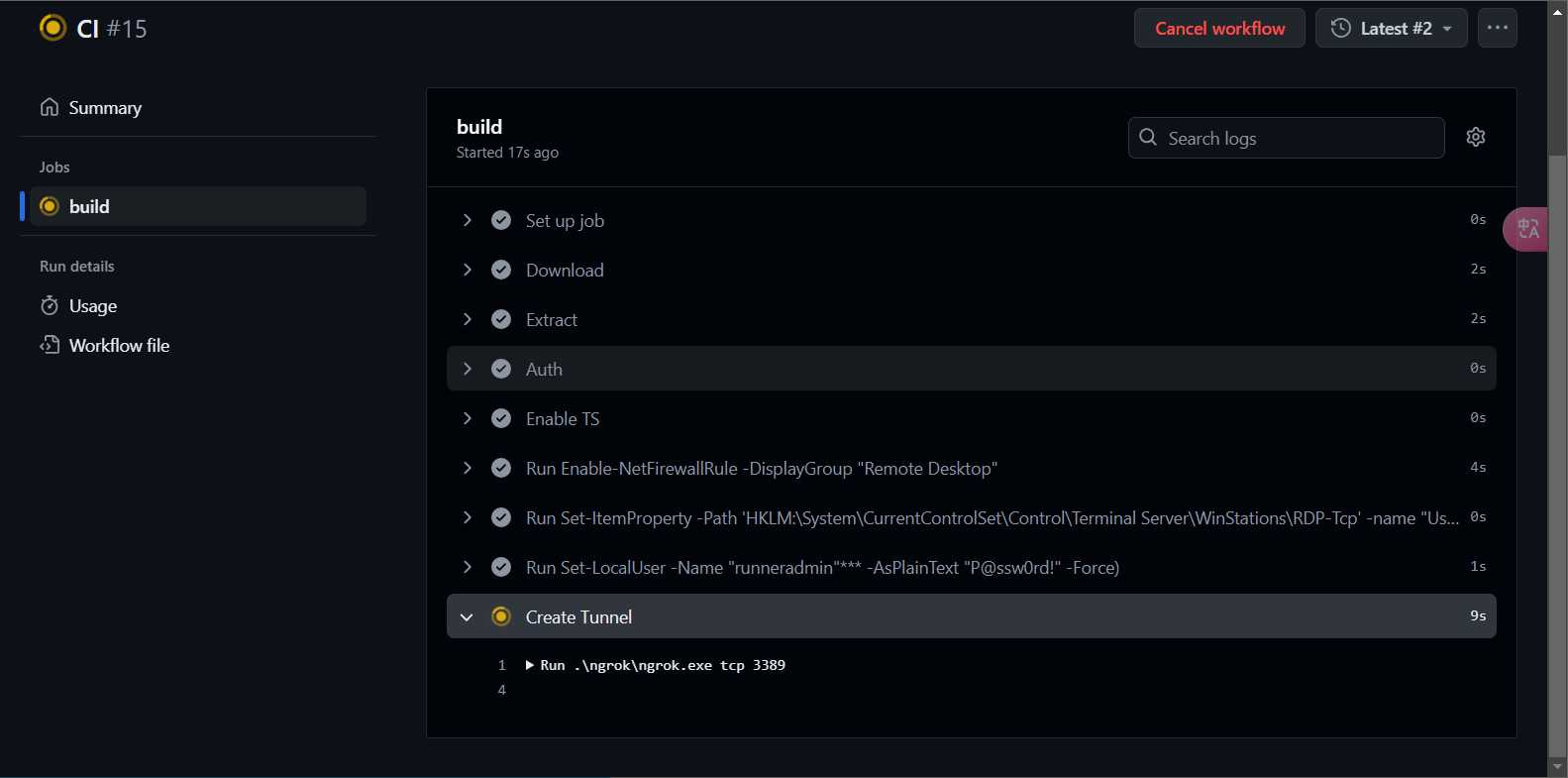Click log line 1 number

click(x=502, y=665)
